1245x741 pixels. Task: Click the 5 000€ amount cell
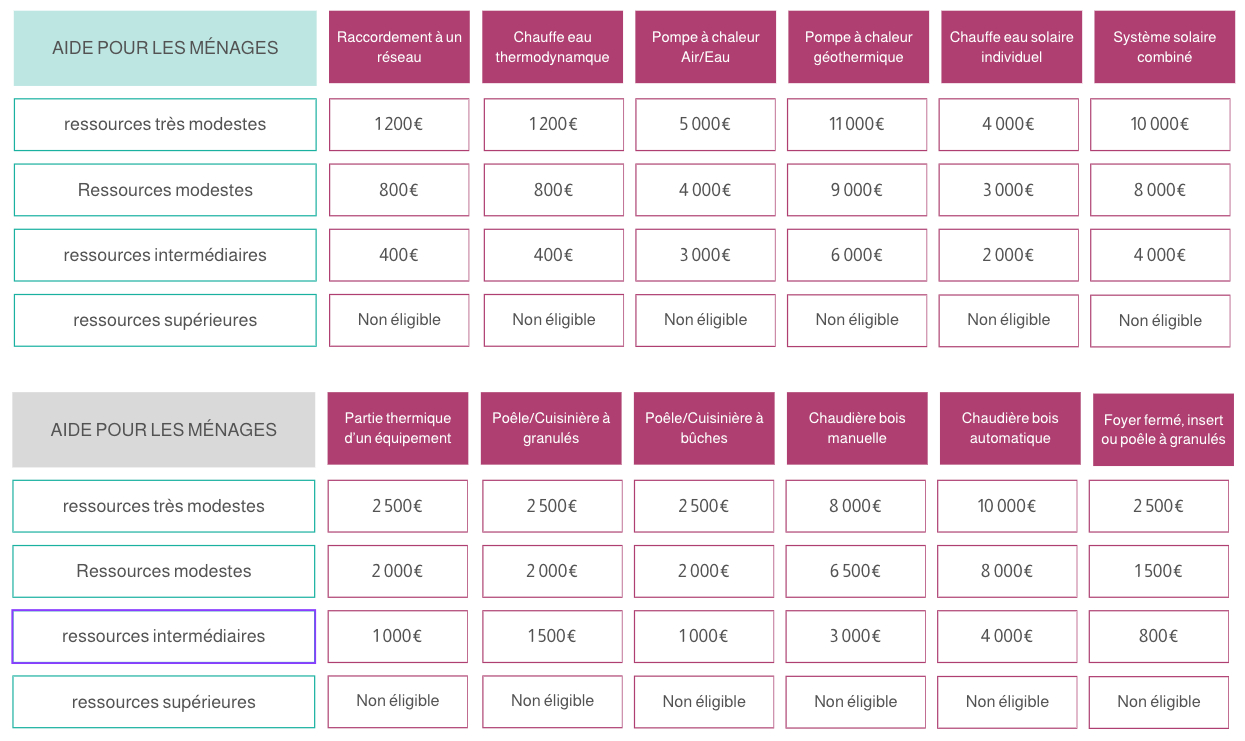pyautogui.click(x=705, y=124)
